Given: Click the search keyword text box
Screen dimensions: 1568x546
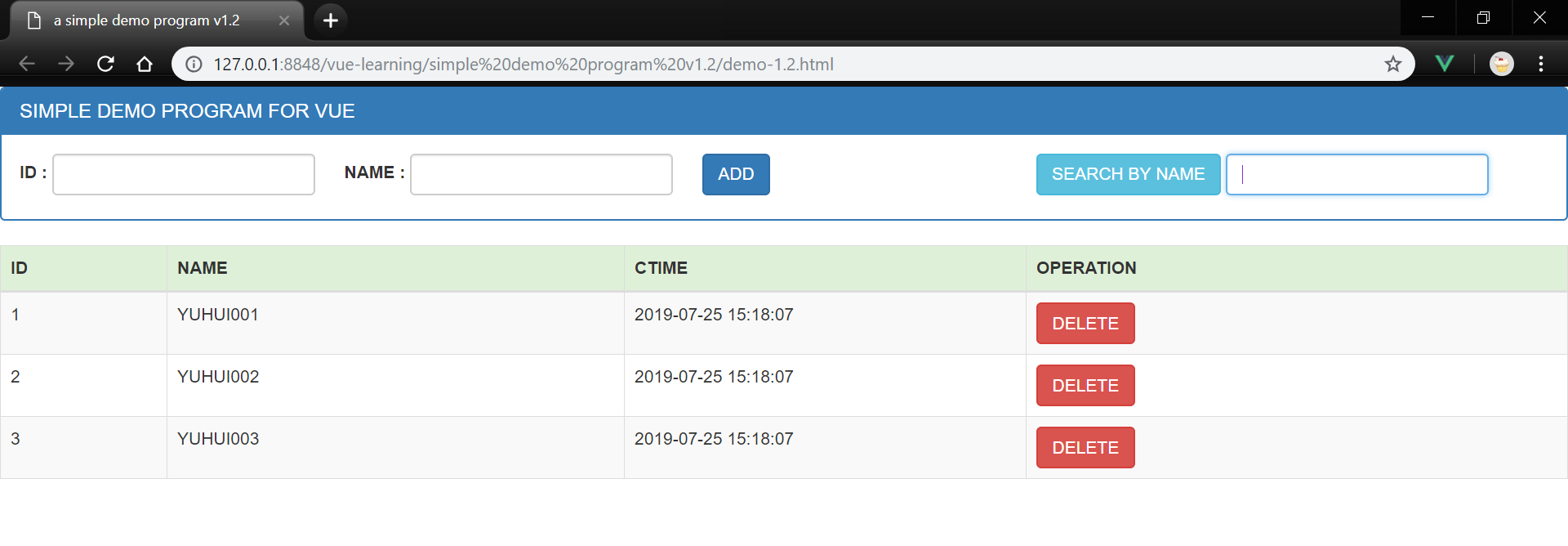Looking at the screenshot, I should [1356, 174].
